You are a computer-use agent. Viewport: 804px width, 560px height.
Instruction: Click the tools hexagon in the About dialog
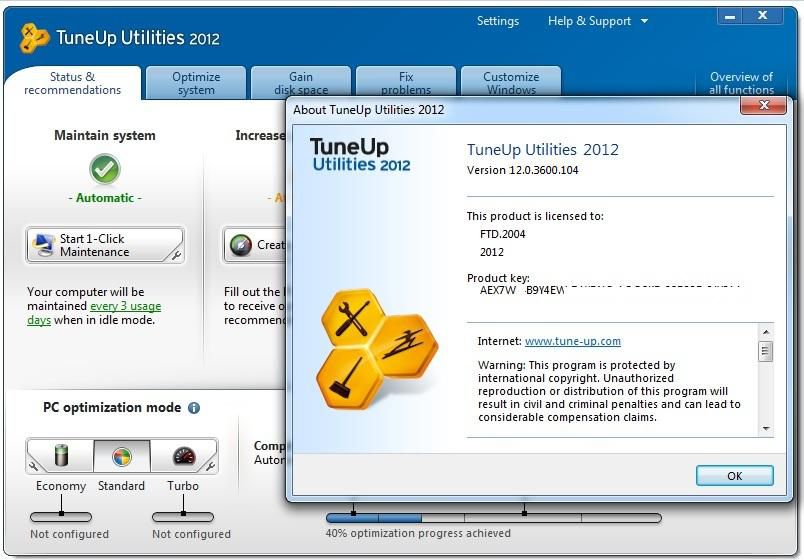point(352,318)
